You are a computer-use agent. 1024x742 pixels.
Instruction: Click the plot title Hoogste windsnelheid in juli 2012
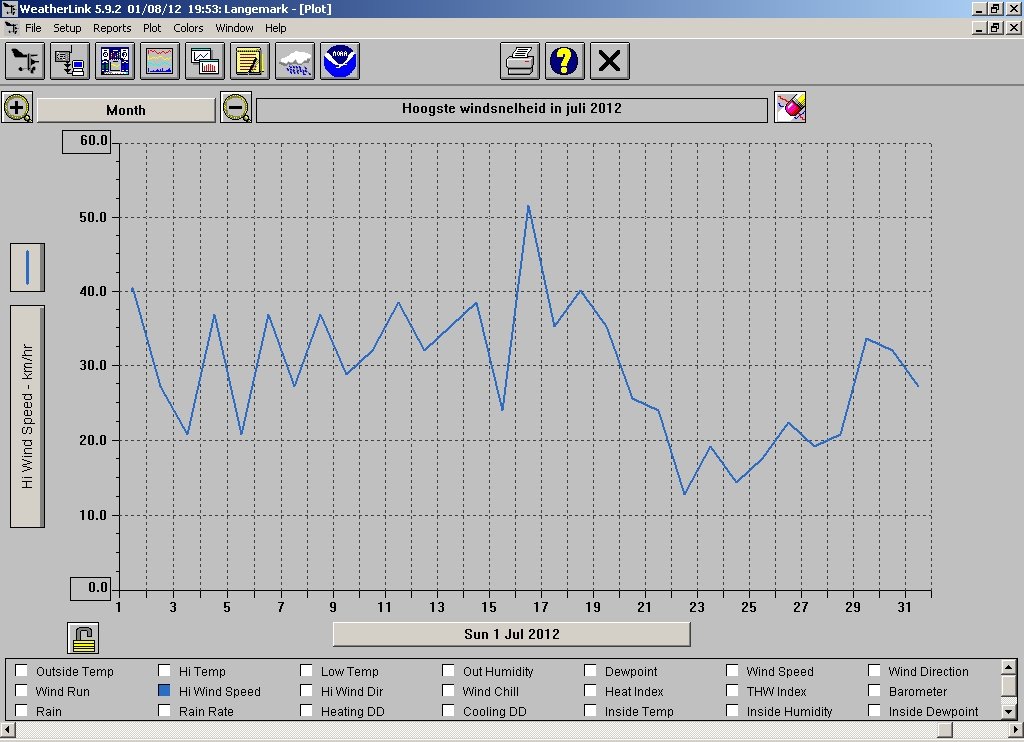[x=512, y=110]
